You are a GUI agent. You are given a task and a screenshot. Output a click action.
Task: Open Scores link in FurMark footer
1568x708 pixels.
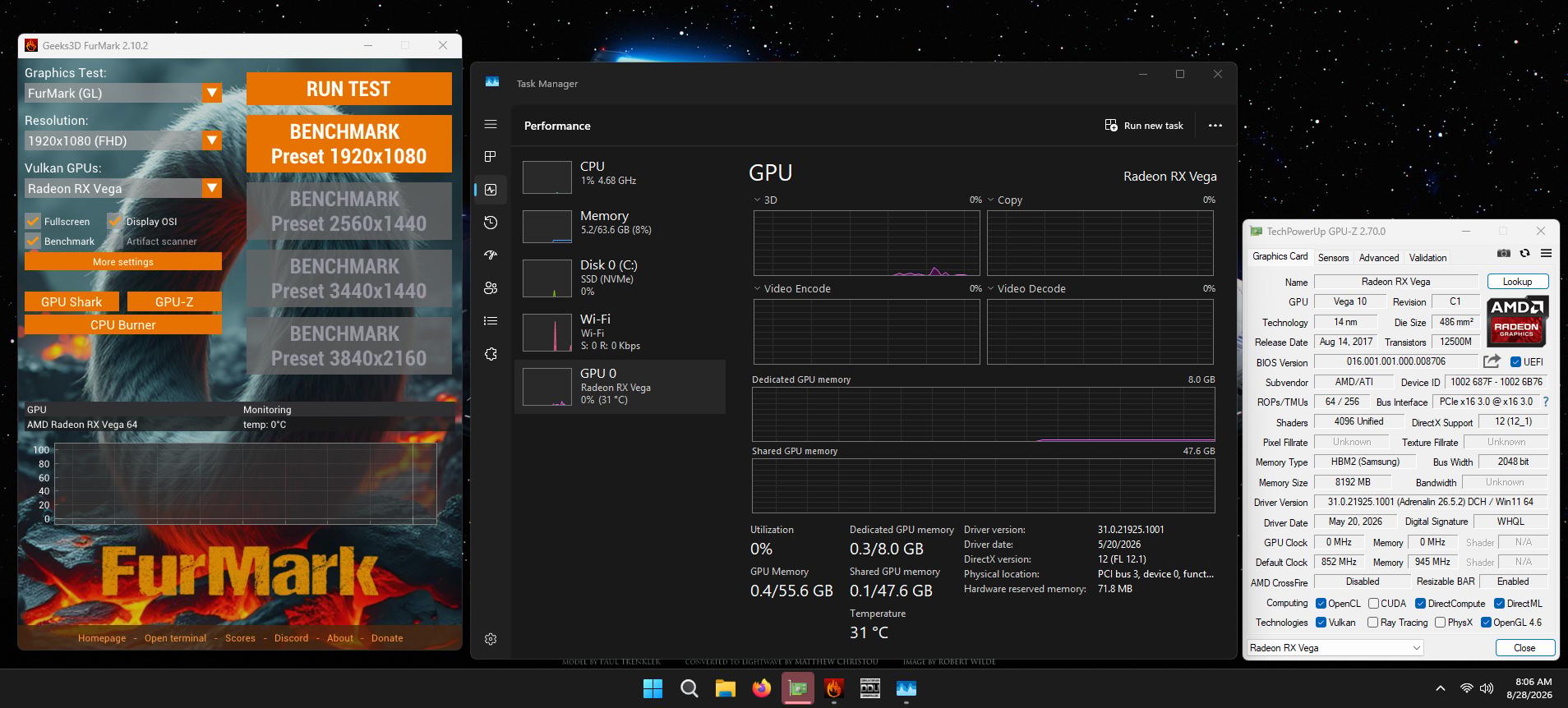(x=240, y=638)
